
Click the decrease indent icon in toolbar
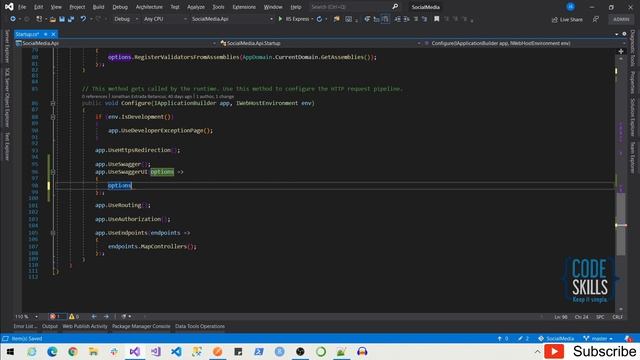(398, 19)
